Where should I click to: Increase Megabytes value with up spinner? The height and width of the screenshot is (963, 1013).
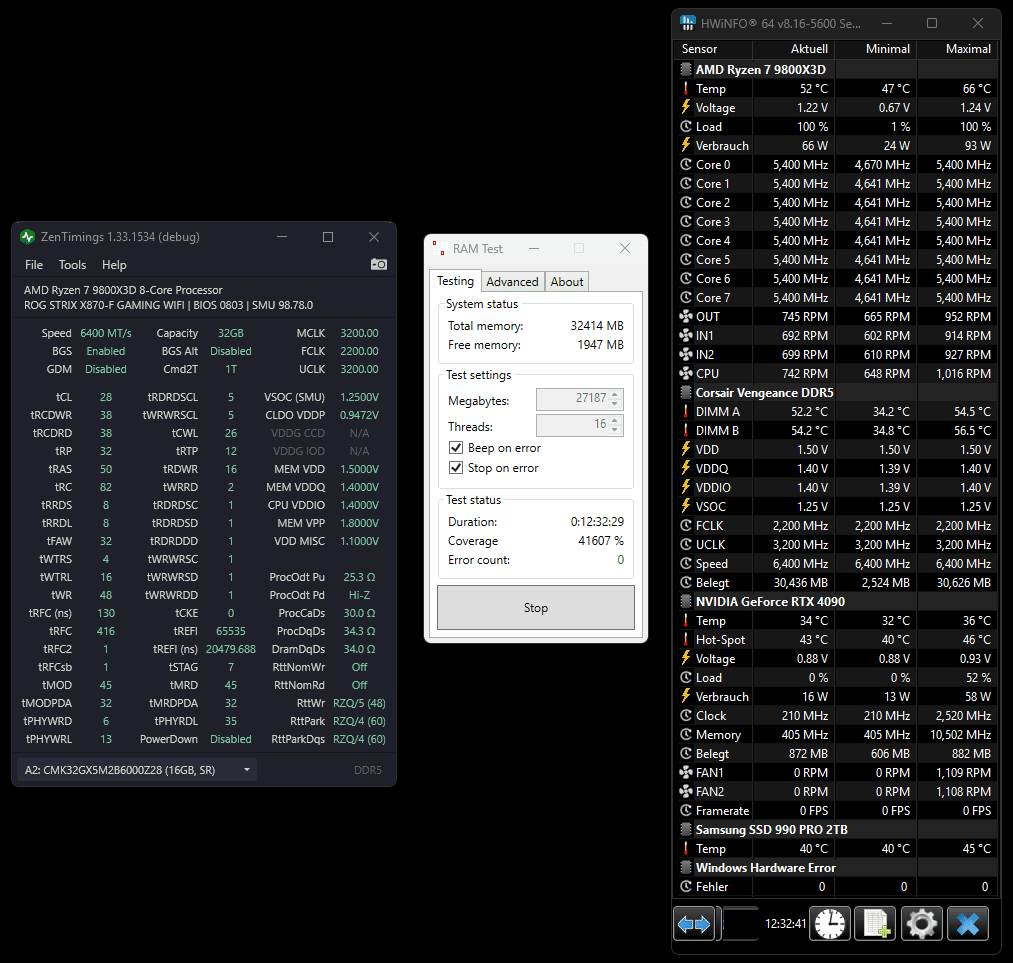(615, 394)
